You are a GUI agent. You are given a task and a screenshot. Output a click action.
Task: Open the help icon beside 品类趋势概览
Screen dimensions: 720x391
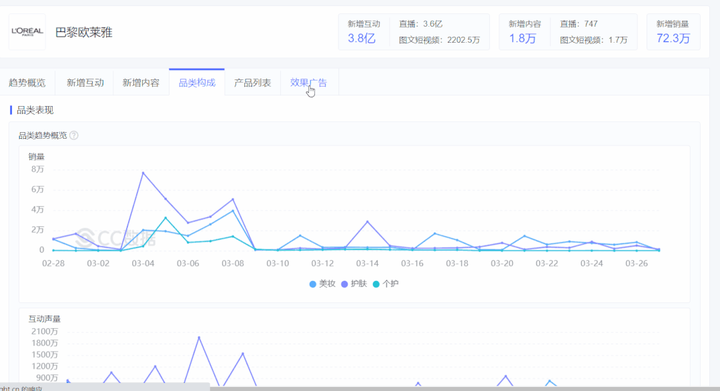[x=74, y=135]
